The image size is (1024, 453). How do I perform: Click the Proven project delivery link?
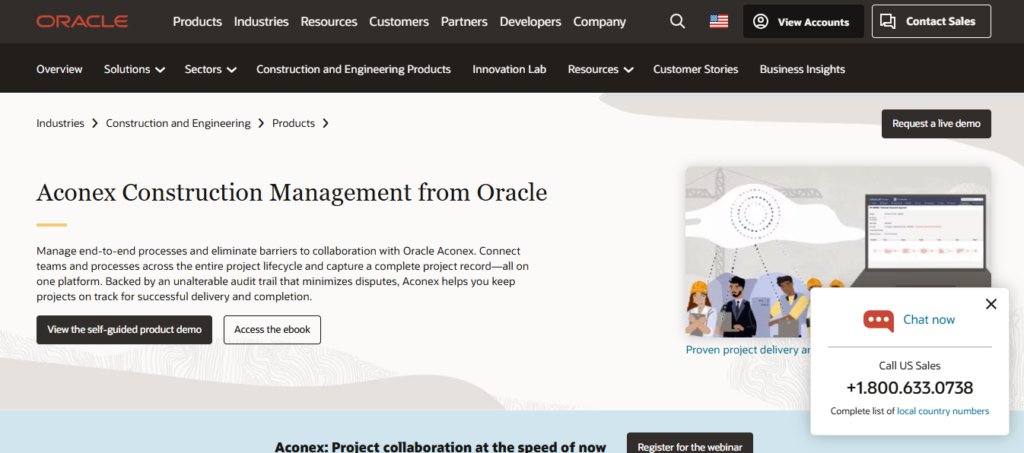(x=748, y=350)
